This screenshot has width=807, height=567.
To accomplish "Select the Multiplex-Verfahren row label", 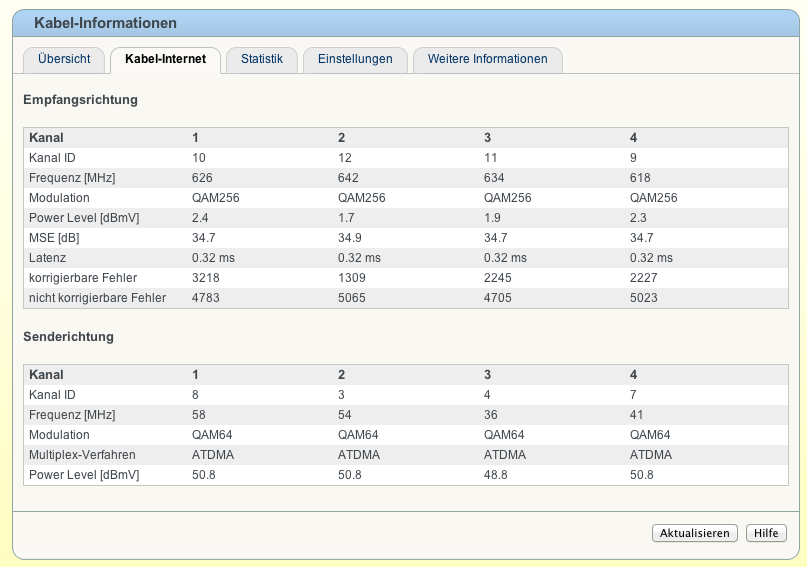I will [83, 455].
